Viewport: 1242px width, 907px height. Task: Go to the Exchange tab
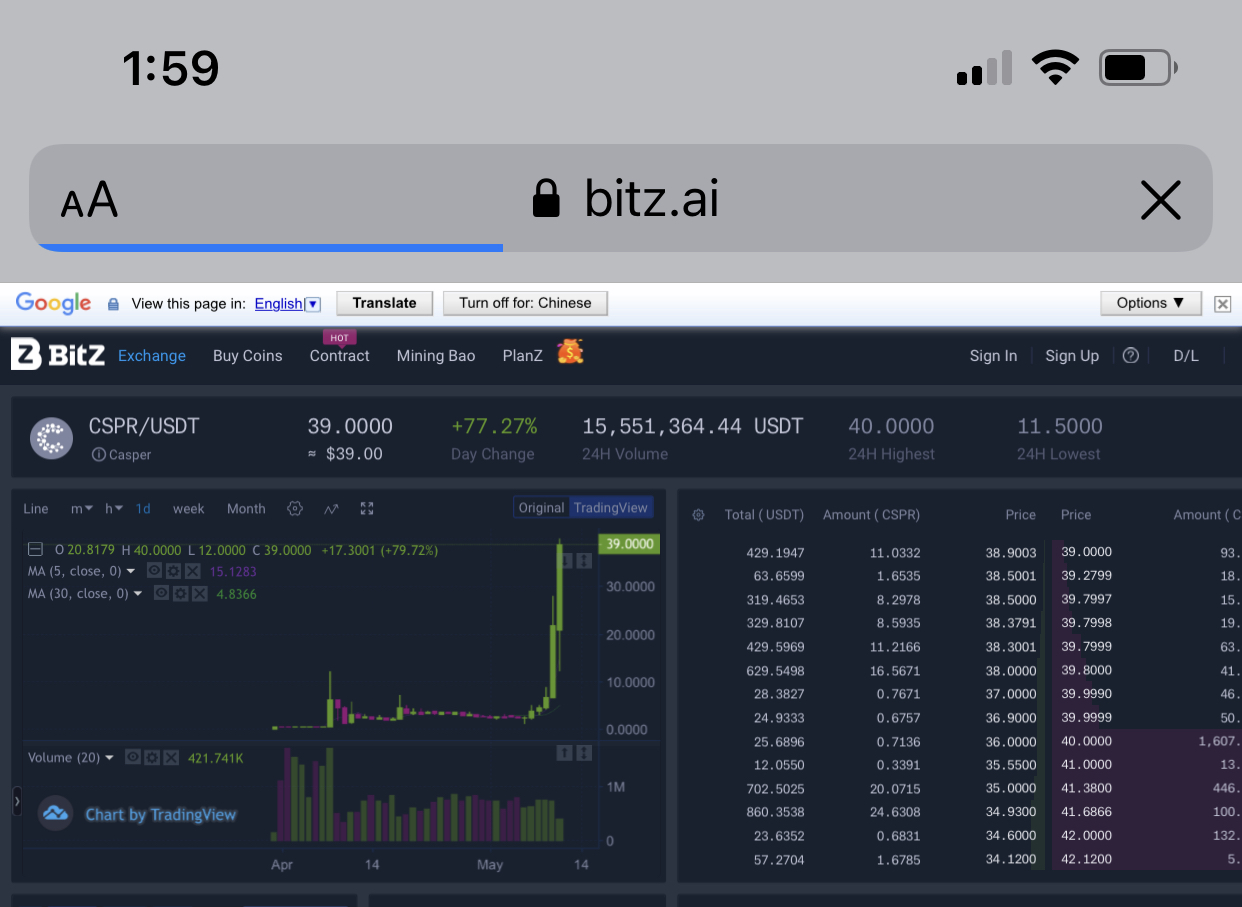coord(152,356)
